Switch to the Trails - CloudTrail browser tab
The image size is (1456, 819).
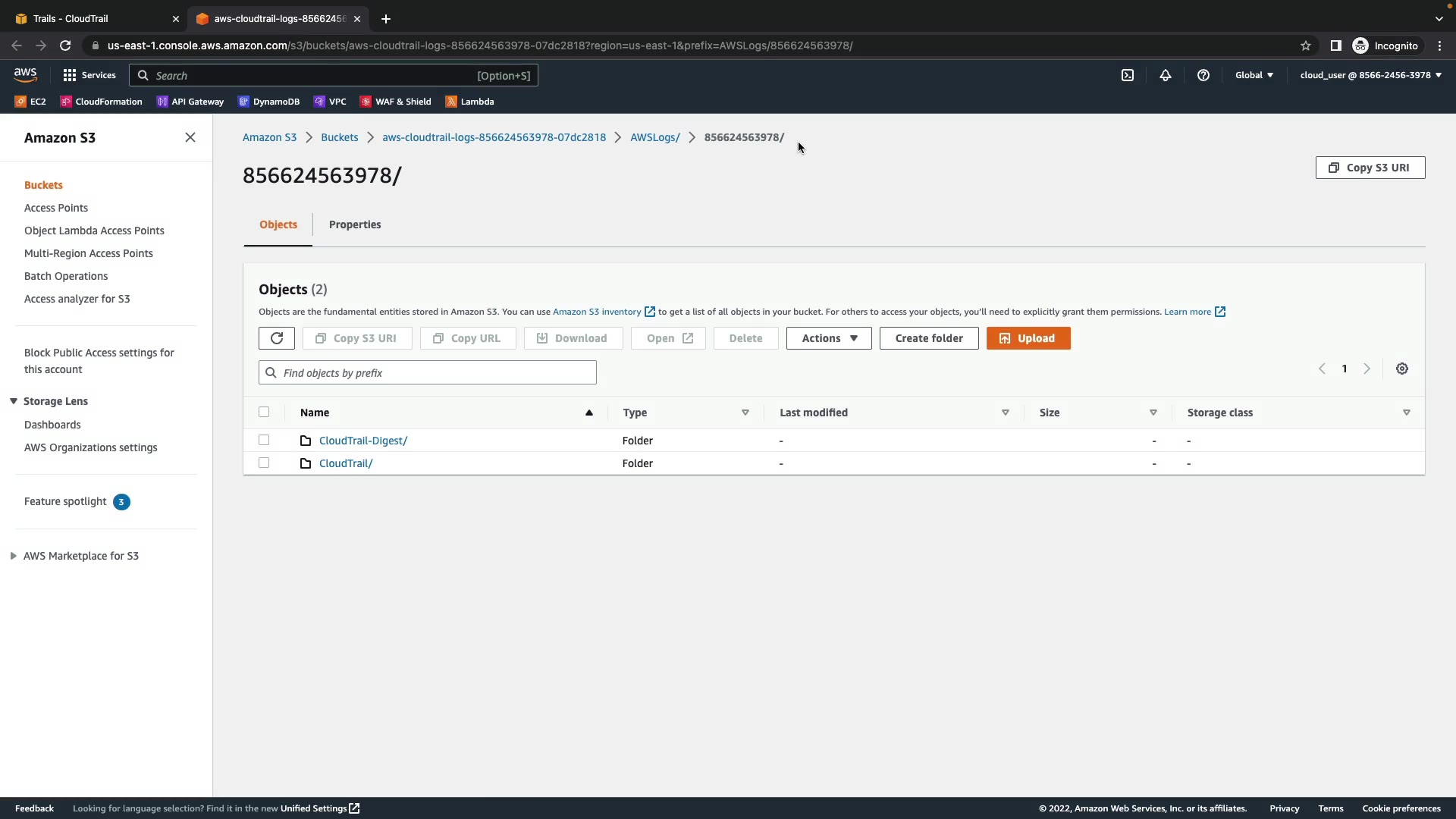91,18
